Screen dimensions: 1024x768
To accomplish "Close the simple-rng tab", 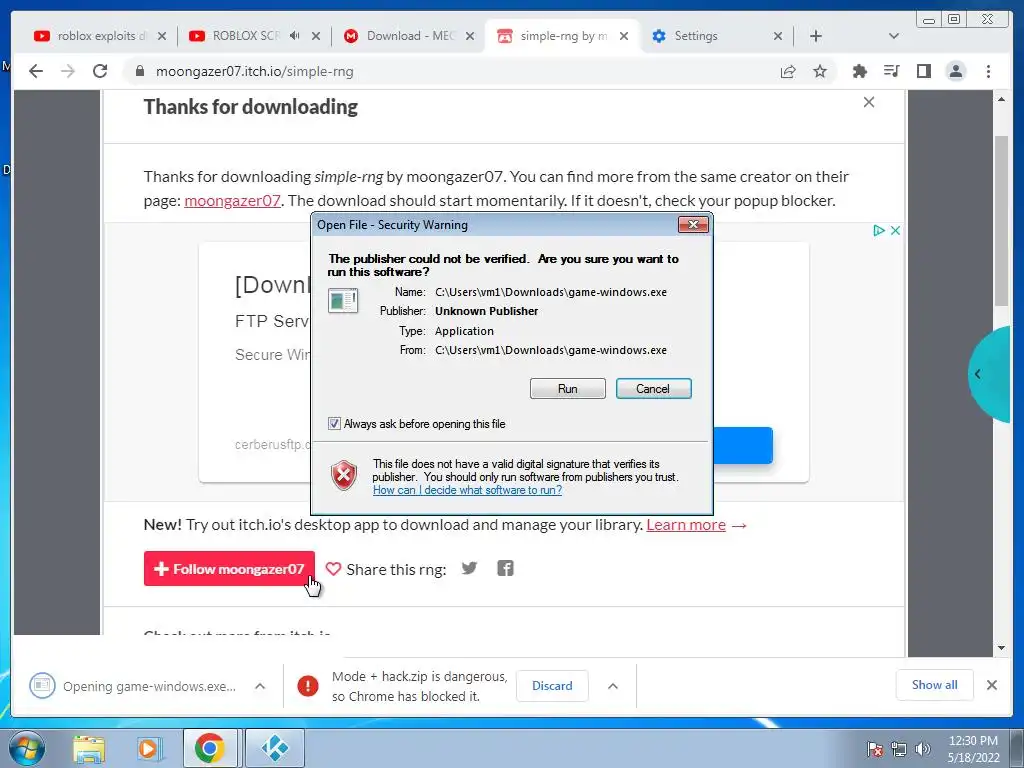I will (624, 36).
